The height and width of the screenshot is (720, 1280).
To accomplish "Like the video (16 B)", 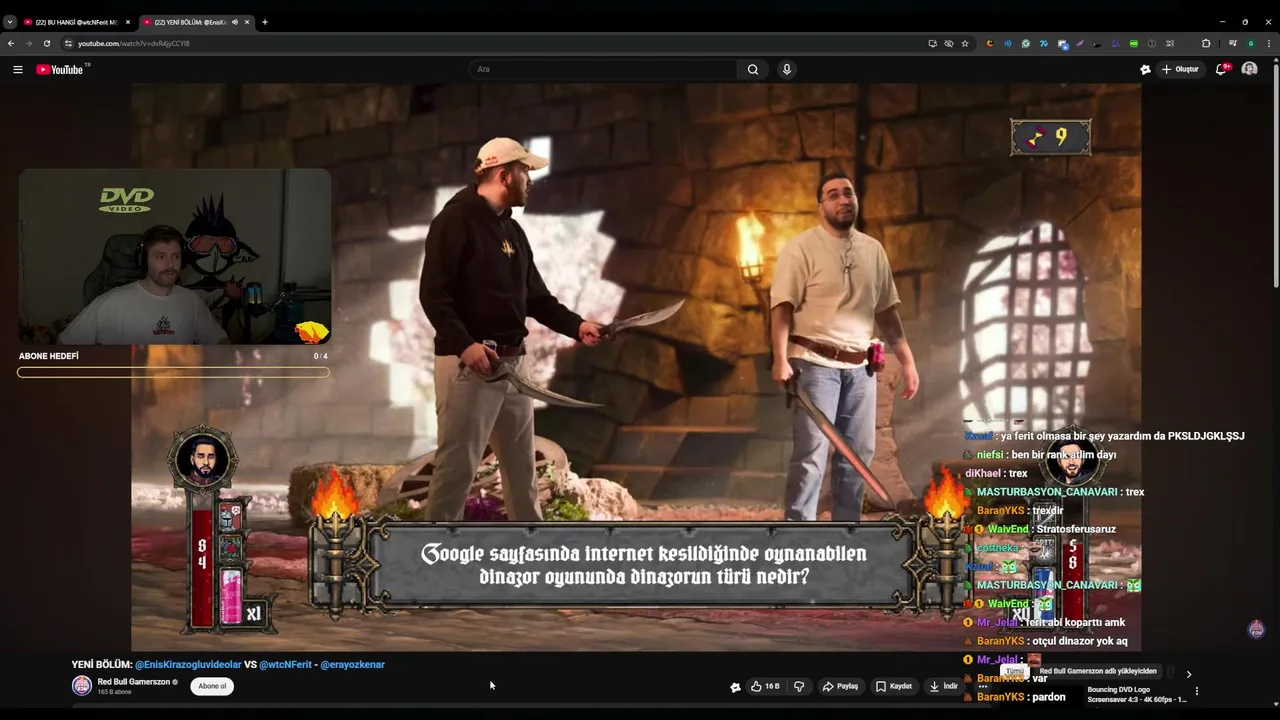I will pos(765,686).
